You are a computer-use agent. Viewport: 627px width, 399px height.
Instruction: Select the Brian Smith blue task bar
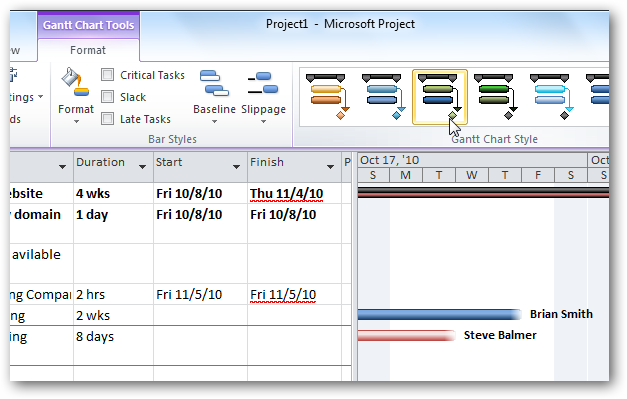pos(439,314)
